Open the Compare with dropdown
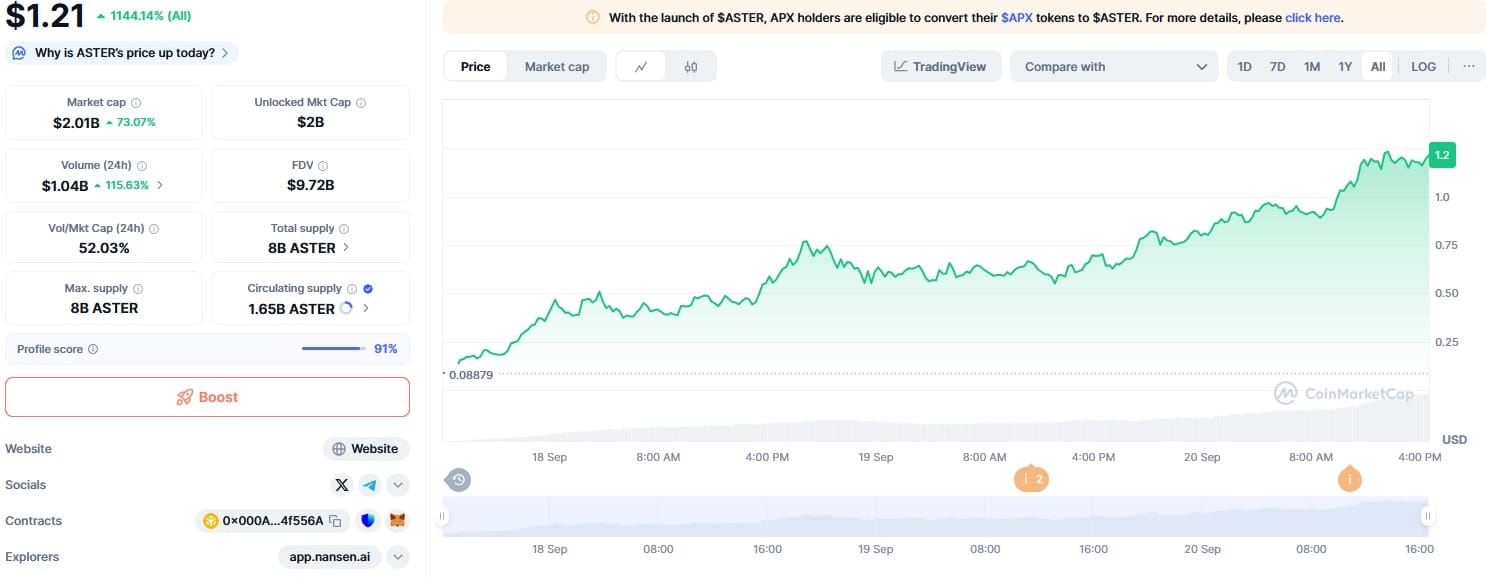 tap(1115, 67)
